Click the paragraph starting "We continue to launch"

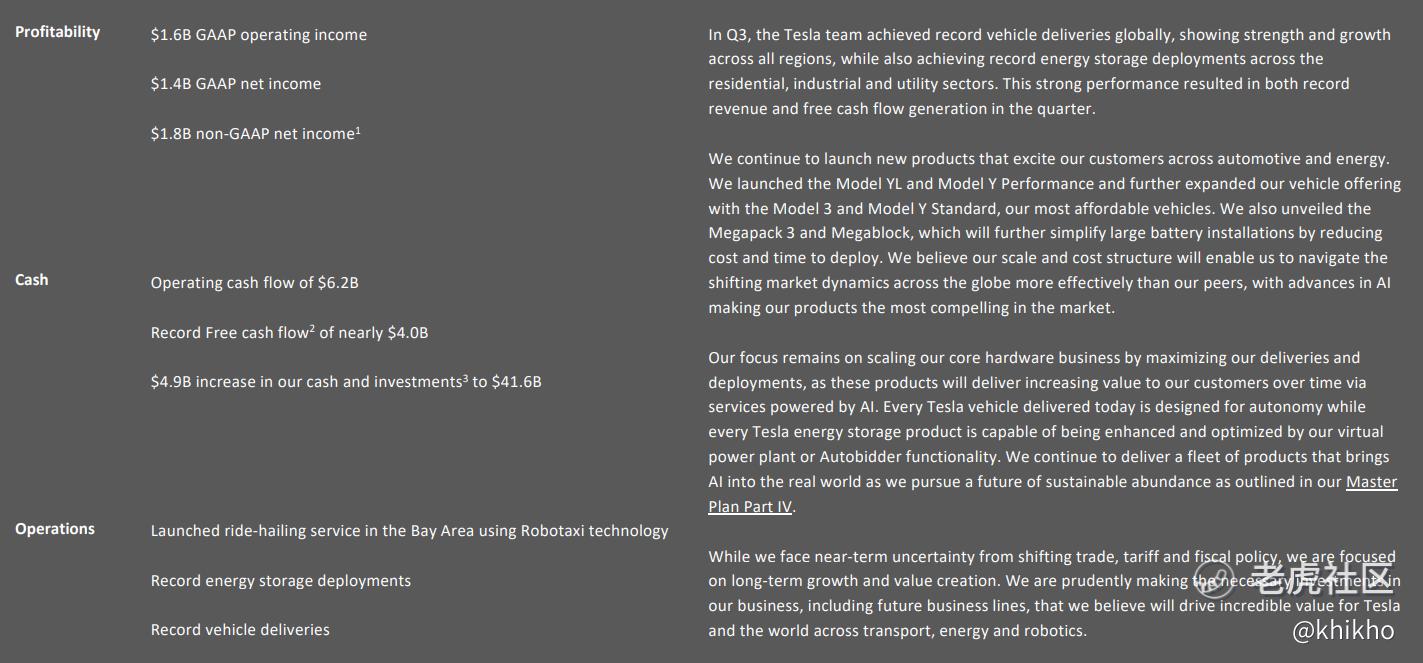click(1049, 233)
